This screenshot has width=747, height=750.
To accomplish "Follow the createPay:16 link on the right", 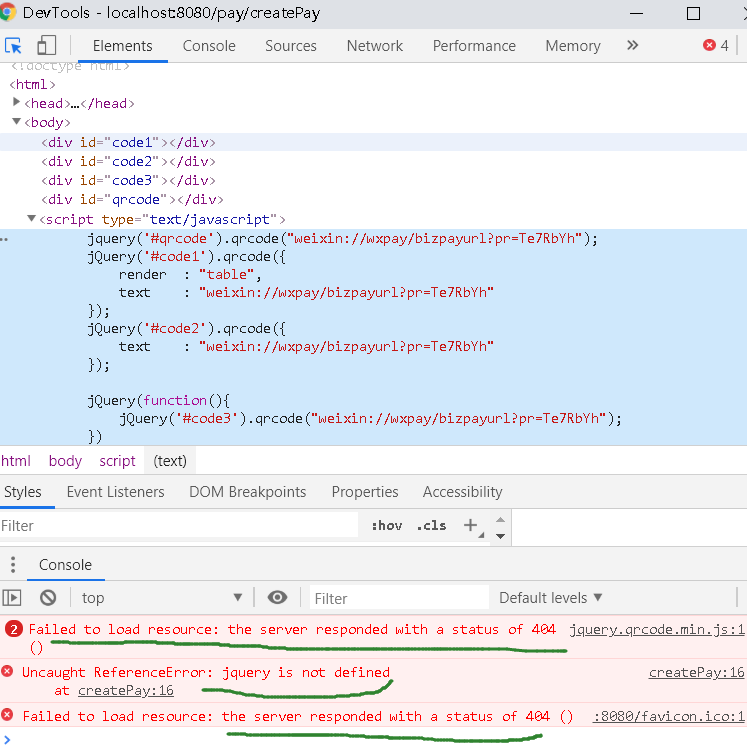I will 696,673.
